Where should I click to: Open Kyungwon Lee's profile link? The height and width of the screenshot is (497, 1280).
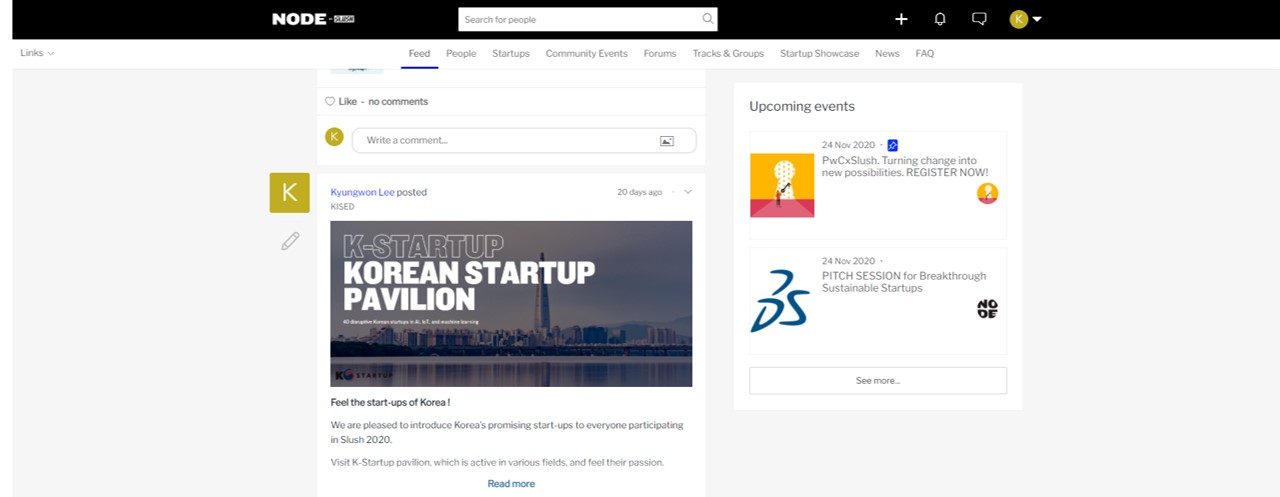click(362, 192)
